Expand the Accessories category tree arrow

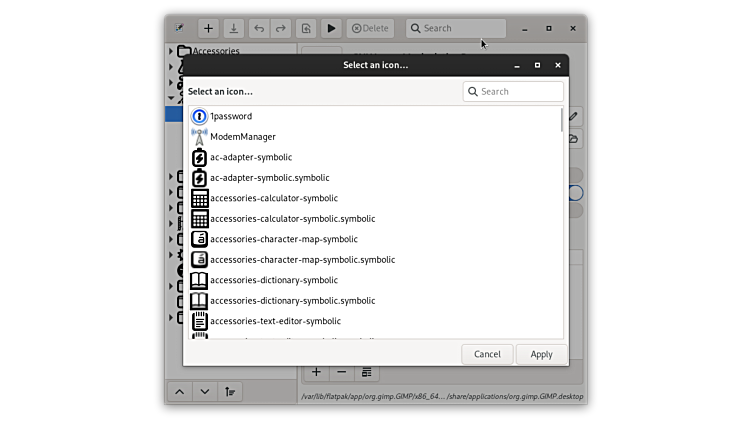click(171, 51)
